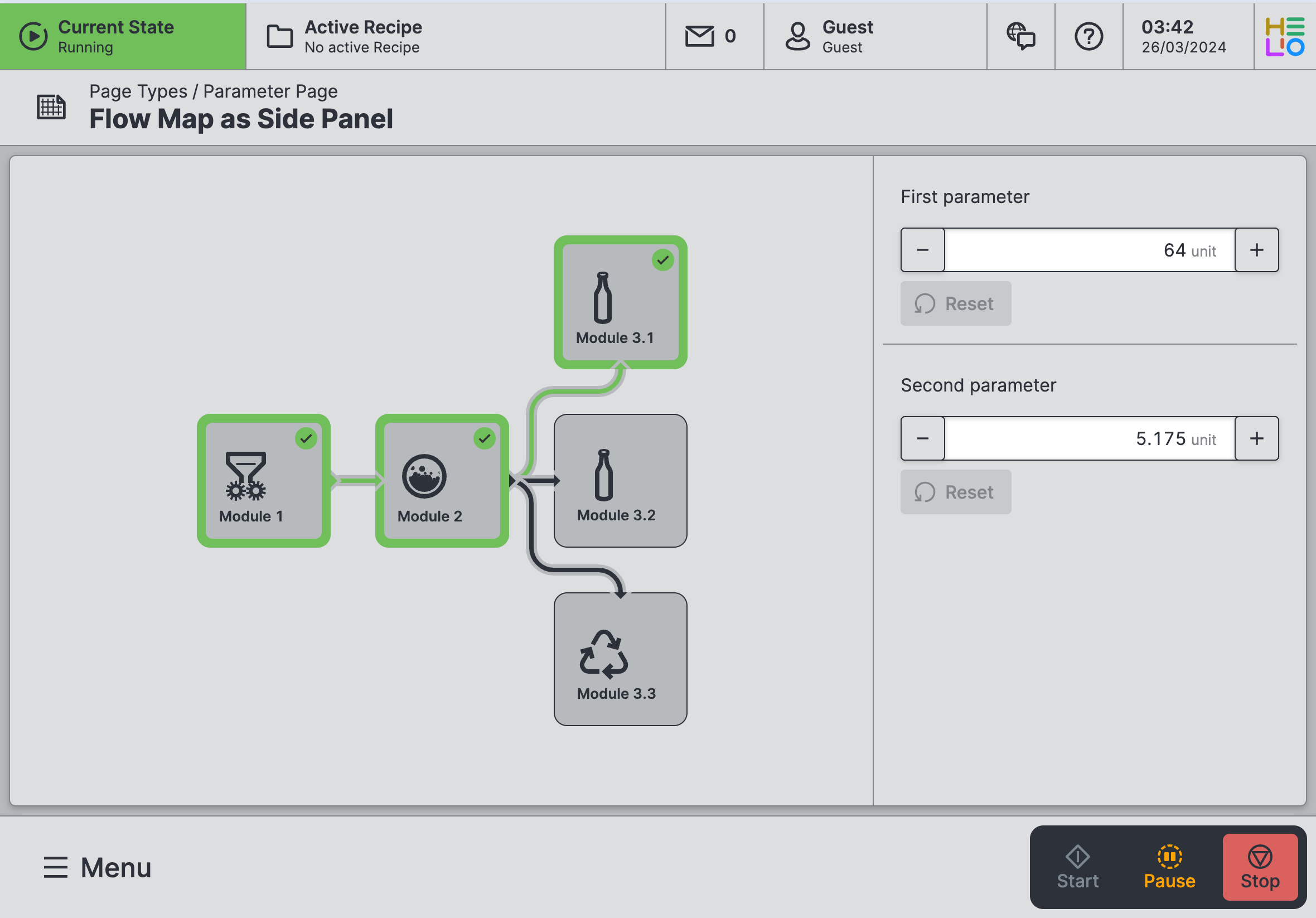Click the HELIO logo icon

(1284, 36)
